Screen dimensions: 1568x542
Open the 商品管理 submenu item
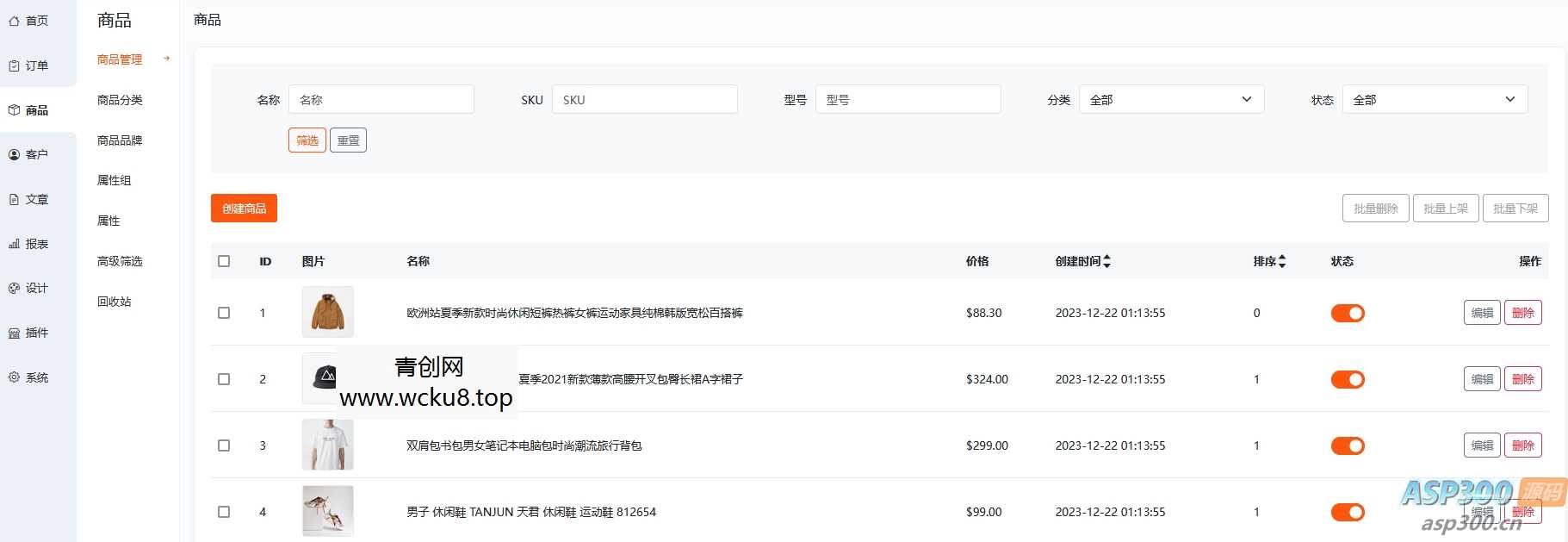click(x=120, y=59)
